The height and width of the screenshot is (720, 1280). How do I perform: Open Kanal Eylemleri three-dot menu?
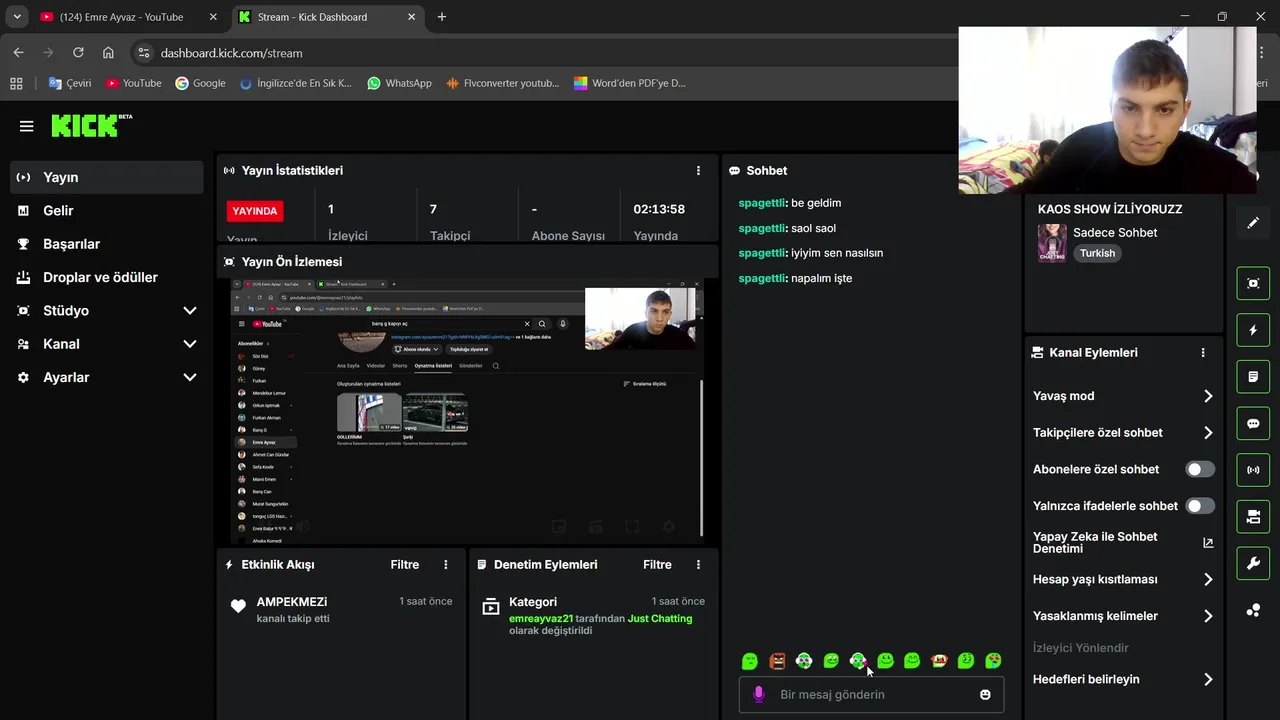click(1203, 353)
